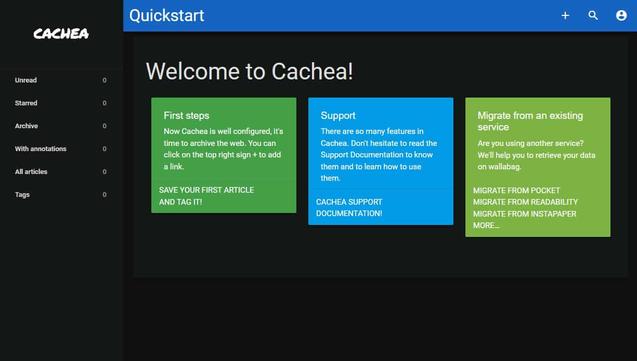Click the Migrate from an existing service heading
Viewport: 637px width, 361px height.
pos(530,121)
